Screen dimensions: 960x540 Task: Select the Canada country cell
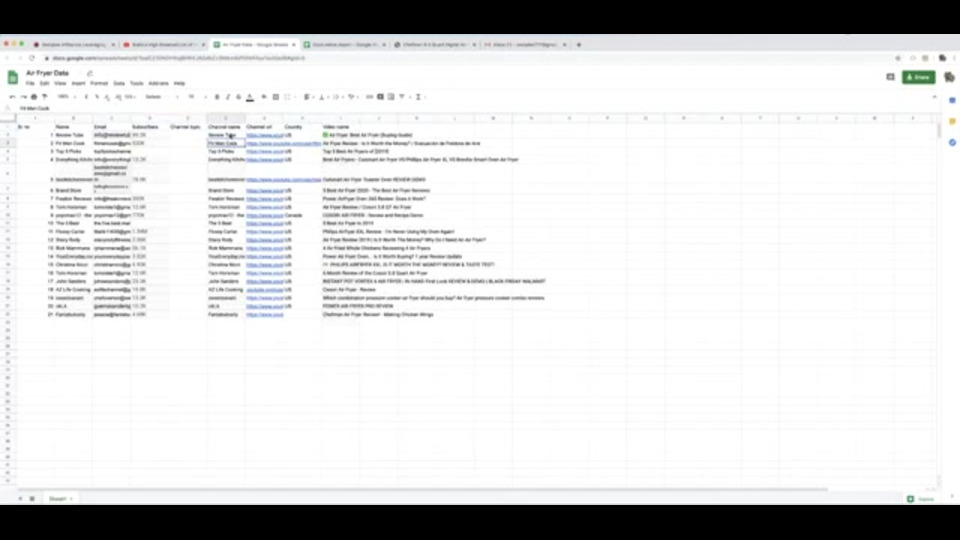click(302, 216)
